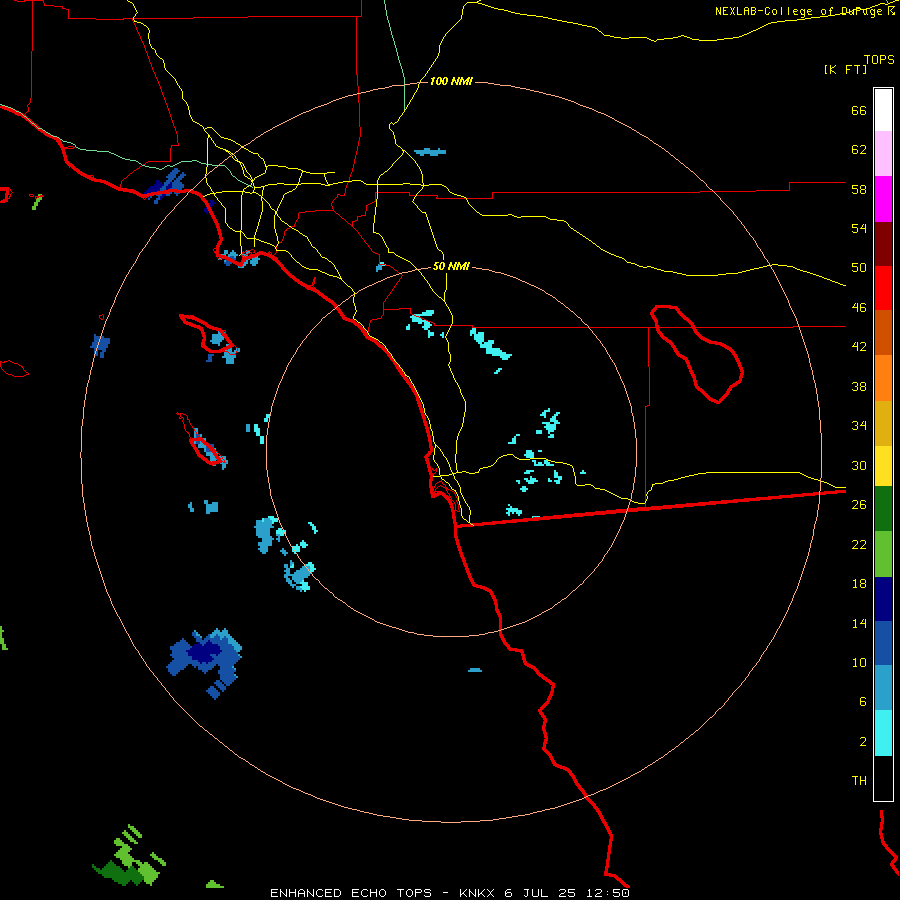Click the 62 legend value
The height and width of the screenshot is (900, 900).
859,150
